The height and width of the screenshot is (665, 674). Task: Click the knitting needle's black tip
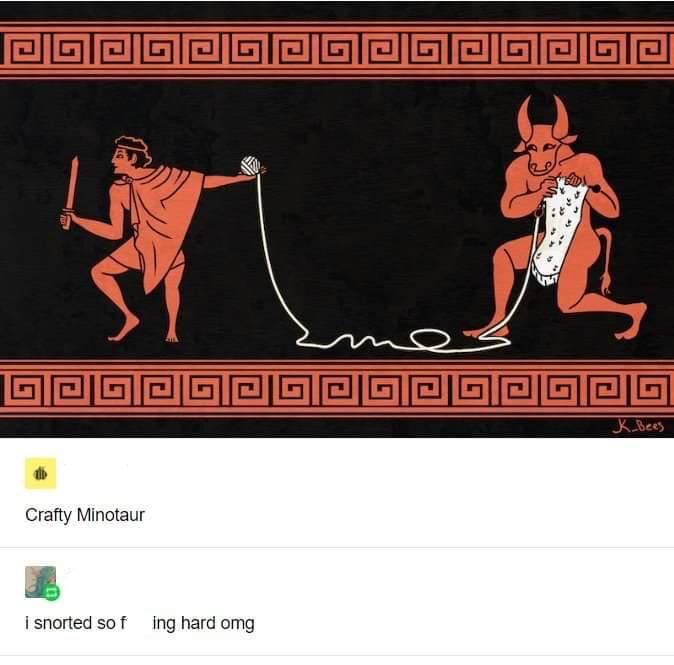pyautogui.click(x=596, y=188)
